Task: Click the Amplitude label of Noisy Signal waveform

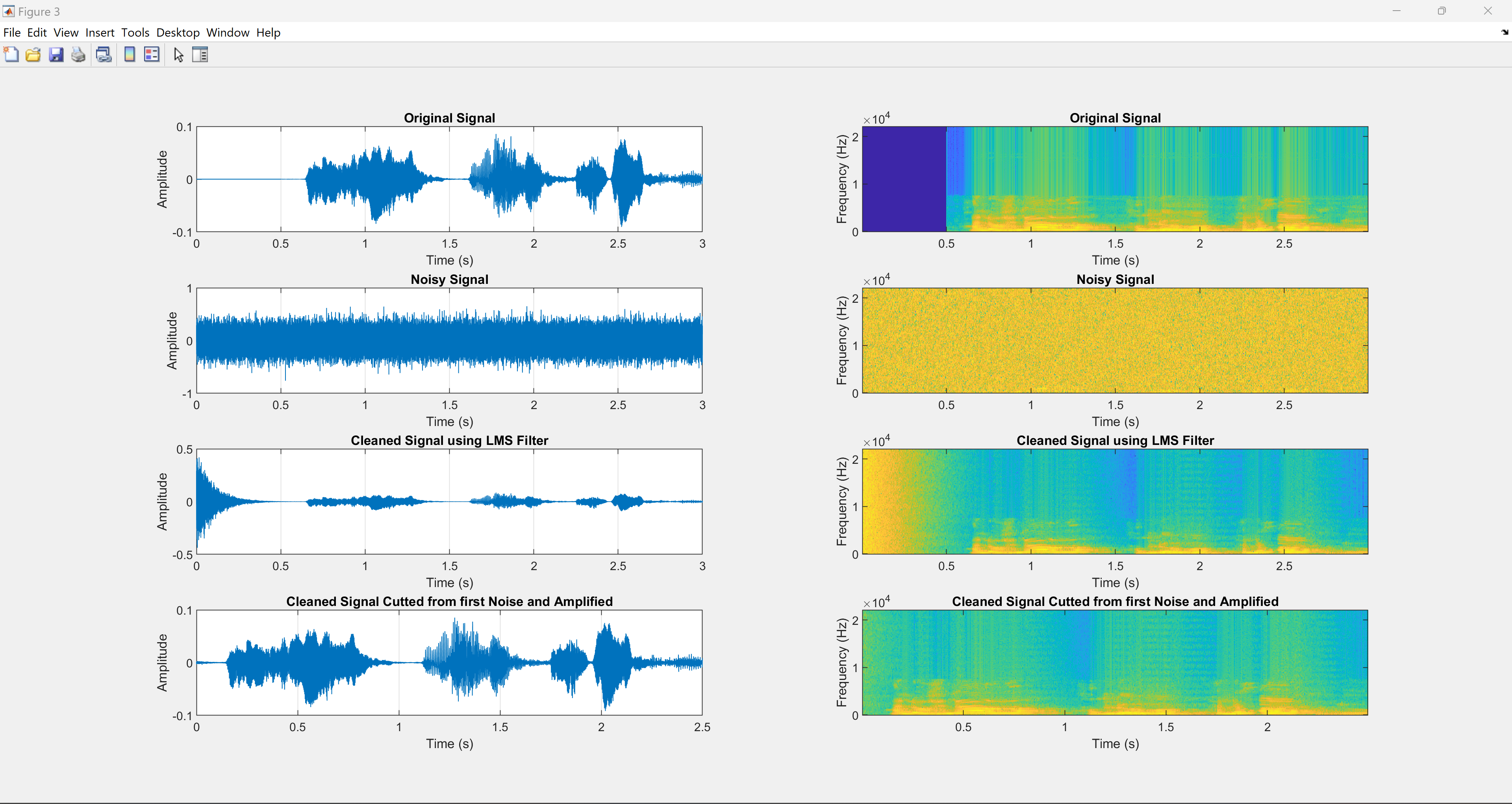Action: (171, 340)
